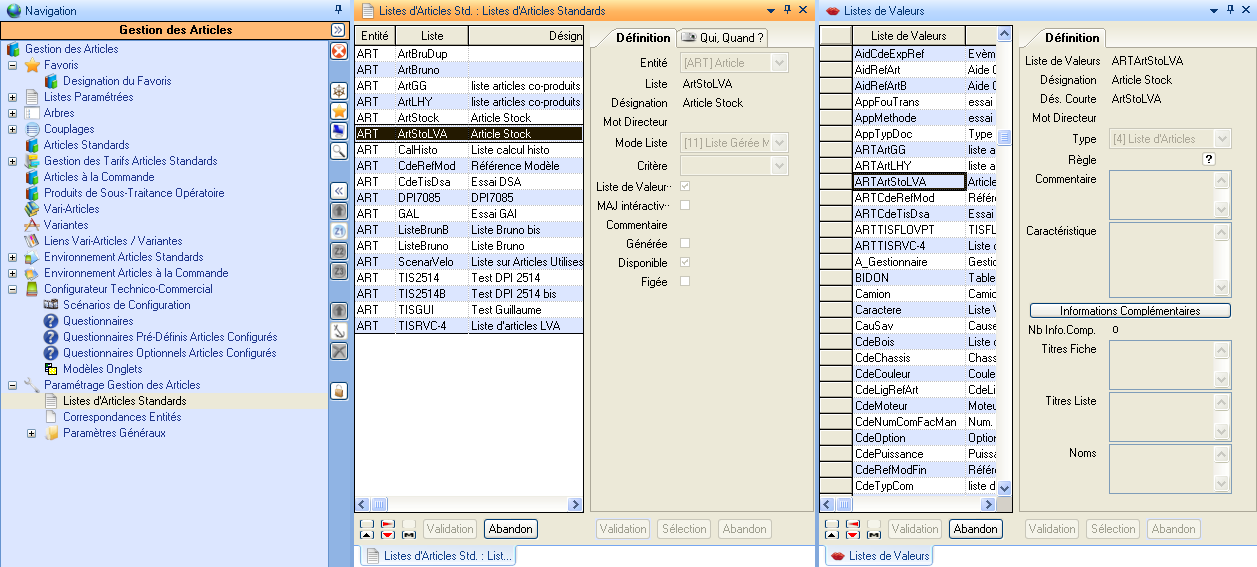
Task: Click the question mark icon next to Règle
Action: coord(1208,159)
